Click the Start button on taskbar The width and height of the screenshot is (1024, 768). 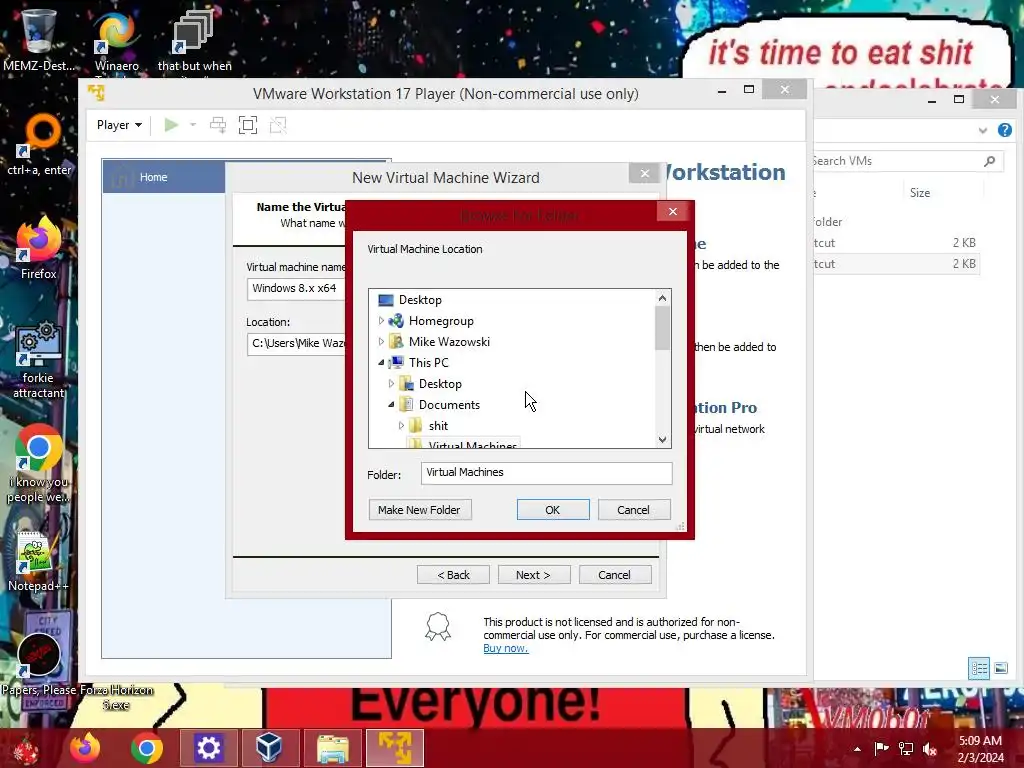point(27,748)
